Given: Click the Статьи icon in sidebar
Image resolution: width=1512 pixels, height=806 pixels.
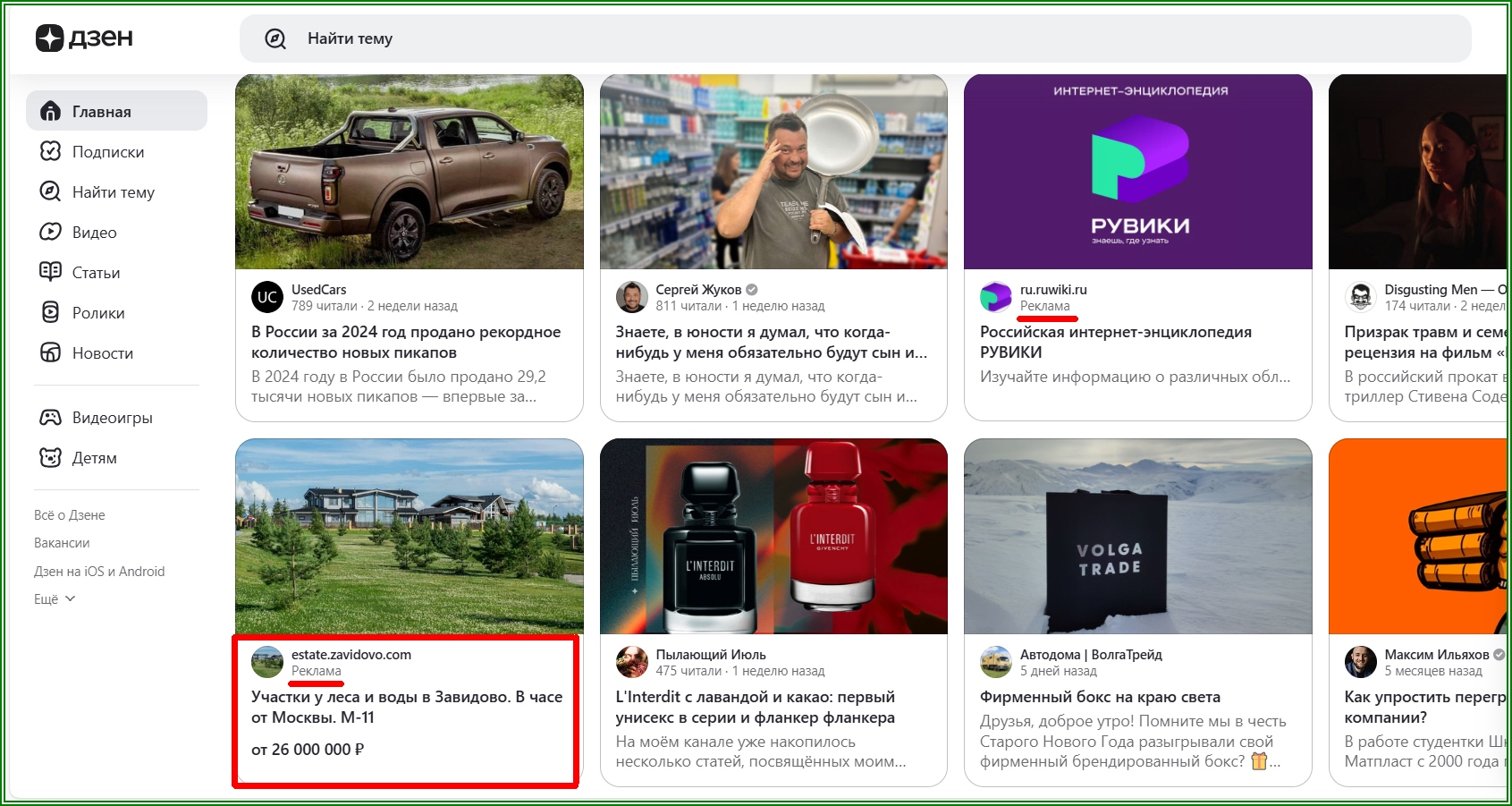Looking at the screenshot, I should tap(51, 272).
